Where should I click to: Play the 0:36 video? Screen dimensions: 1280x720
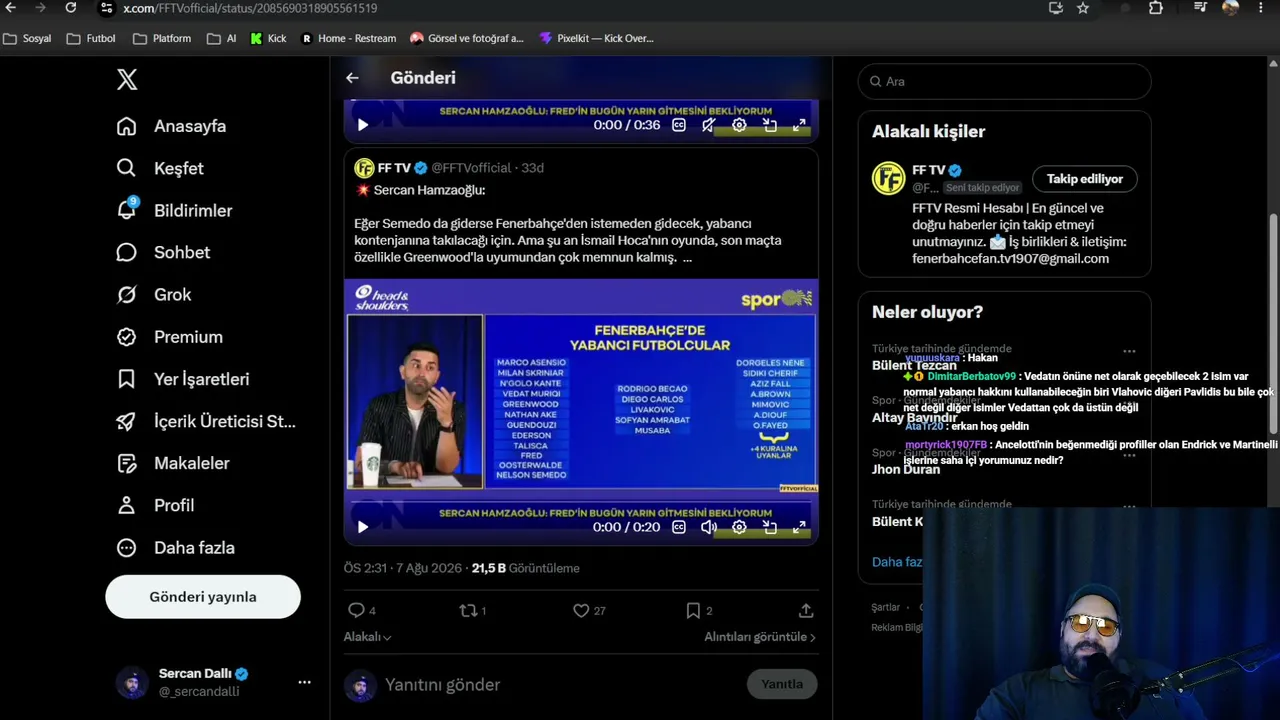(363, 125)
